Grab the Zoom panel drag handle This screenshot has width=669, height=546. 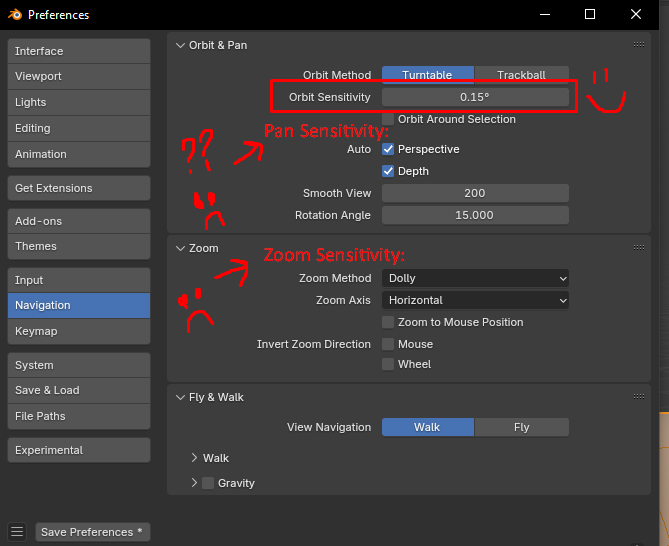tap(639, 247)
